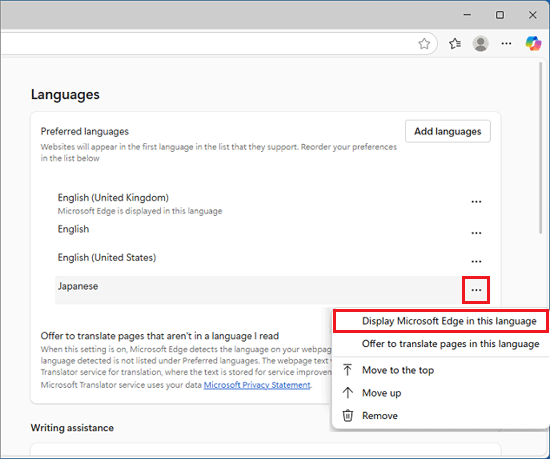
Task: Click the Move up arrow icon
Action: 347,393
